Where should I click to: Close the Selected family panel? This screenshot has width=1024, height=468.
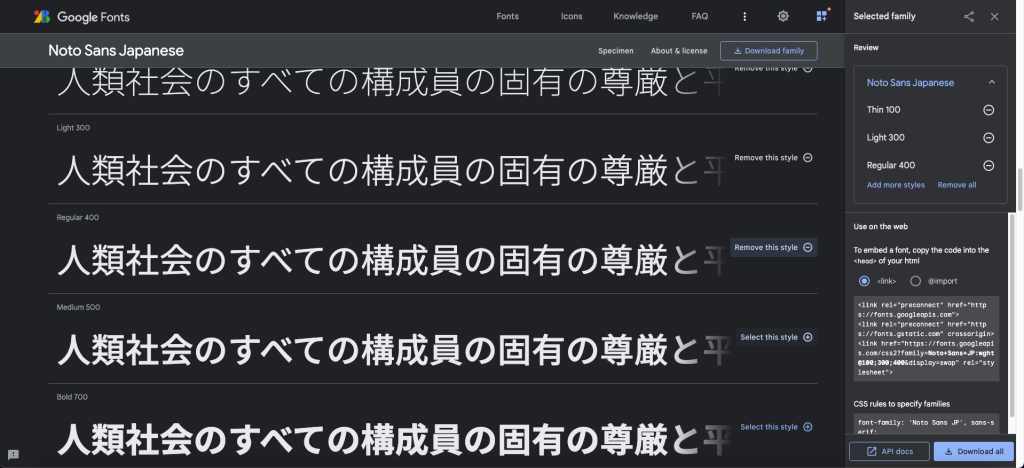(x=995, y=16)
